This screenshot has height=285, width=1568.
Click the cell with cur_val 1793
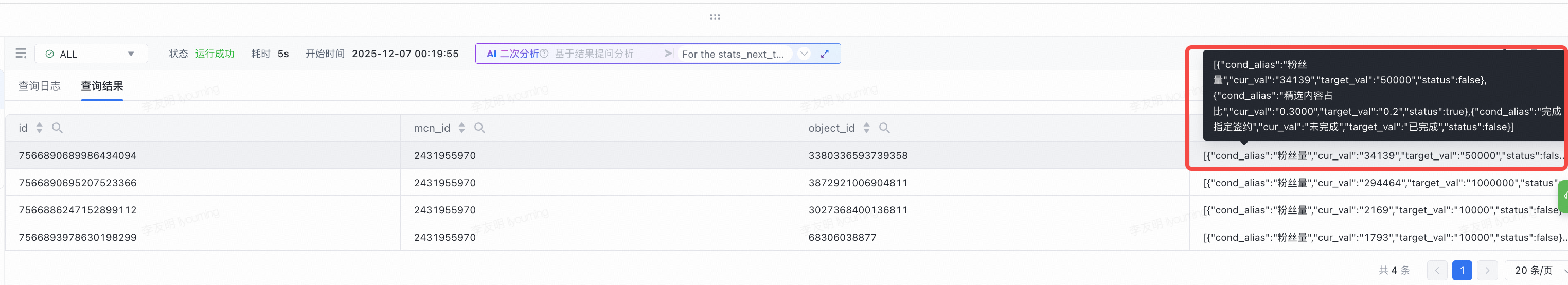1379,238
